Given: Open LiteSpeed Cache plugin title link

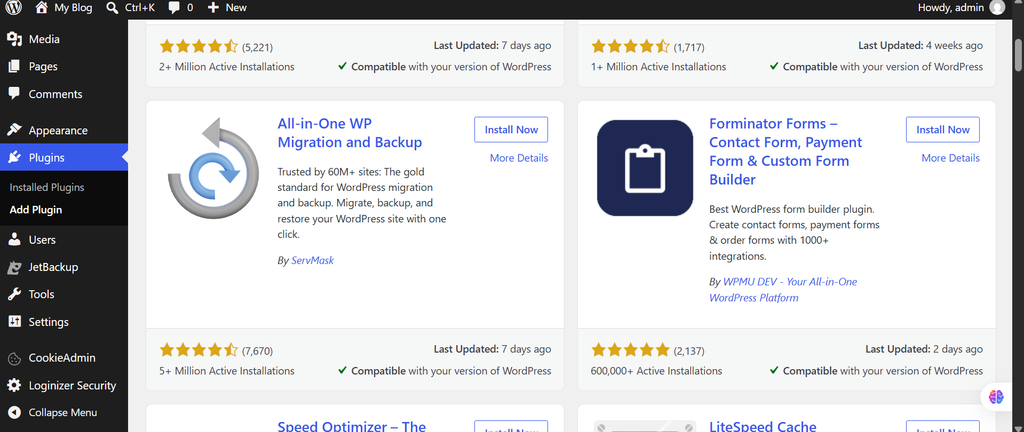Looking at the screenshot, I should pos(763,425).
